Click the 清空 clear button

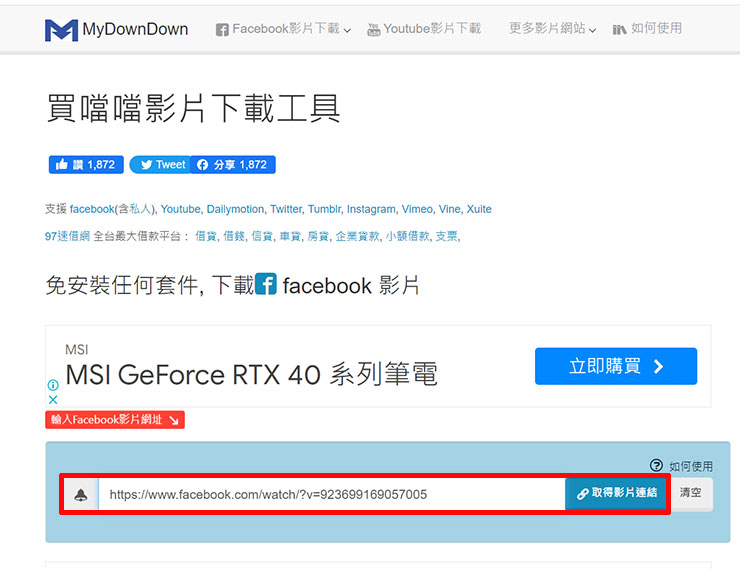click(x=691, y=493)
